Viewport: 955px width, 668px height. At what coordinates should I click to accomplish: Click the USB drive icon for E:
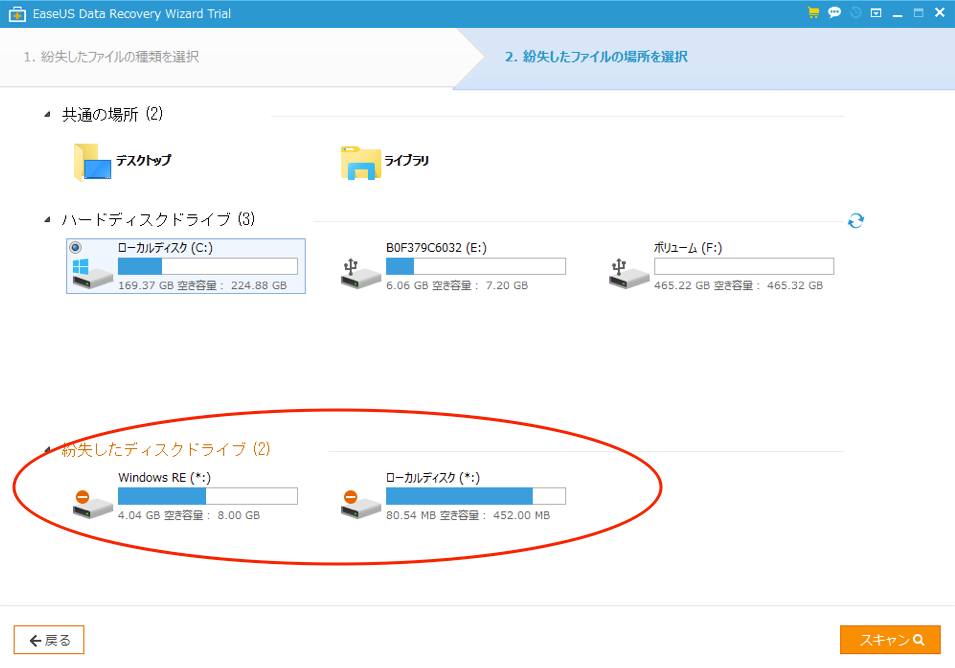pos(361,273)
